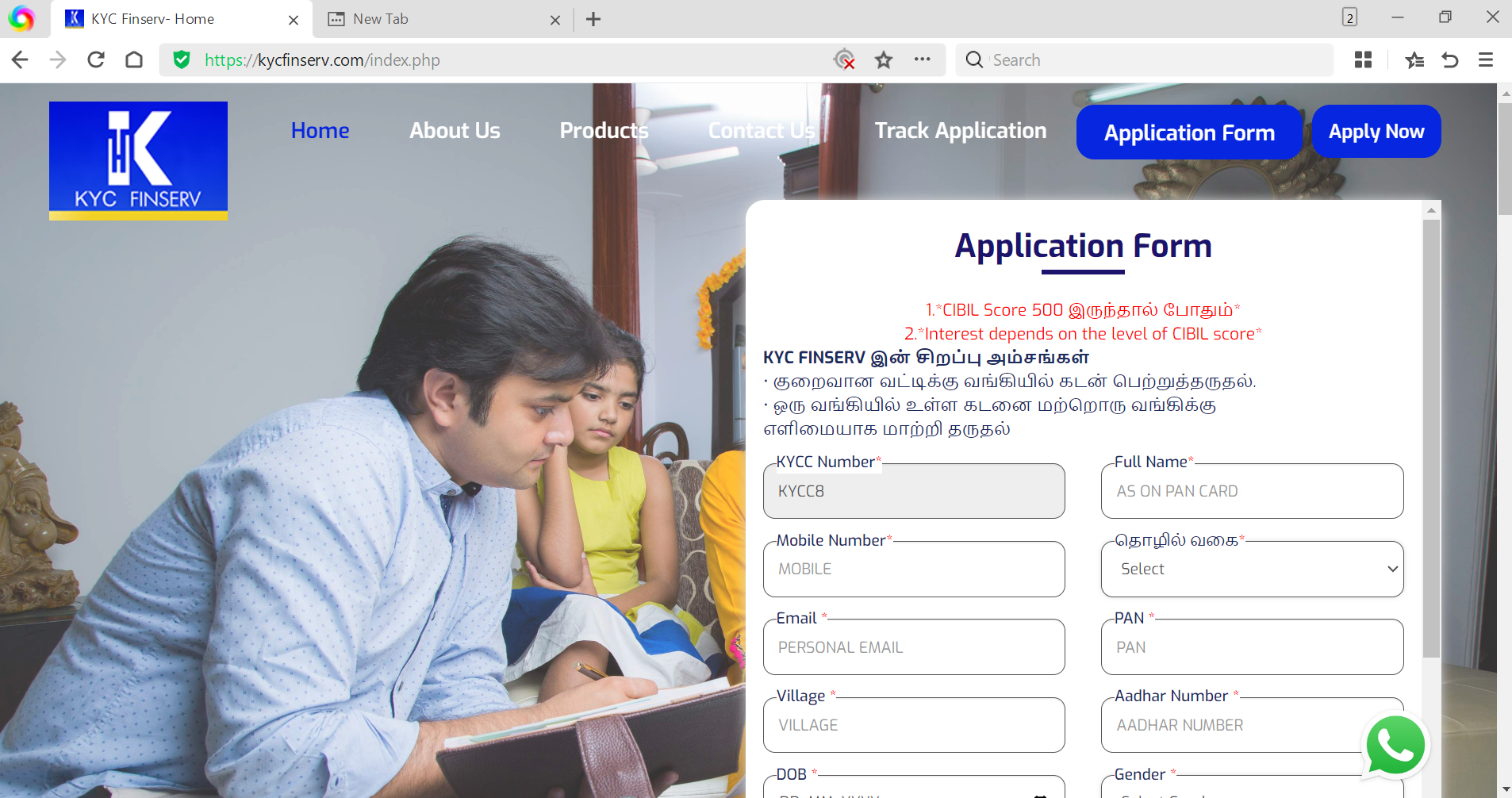Viewport: 1512px width, 798px height.
Task: Click the Application Form button
Action: 1188,132
